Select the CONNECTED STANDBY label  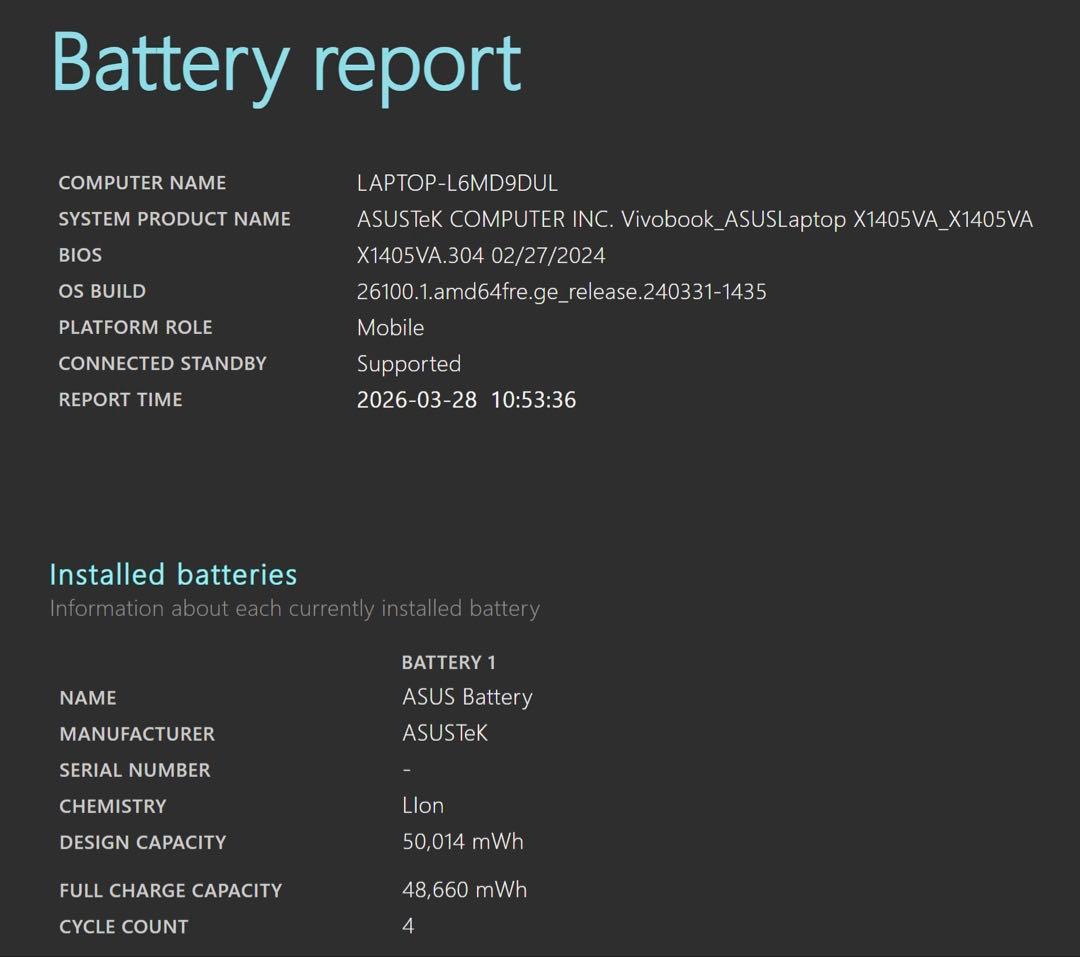pyautogui.click(x=163, y=363)
